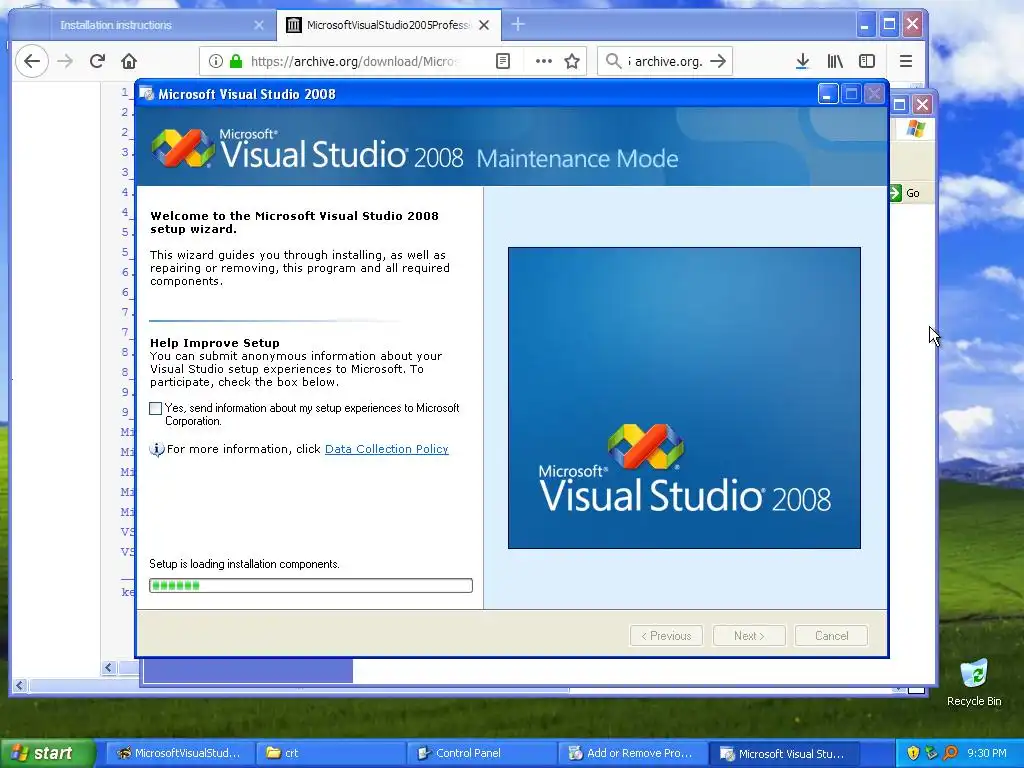Image resolution: width=1024 pixels, height=768 pixels.
Task: Open Firefox library icon
Action: [x=835, y=61]
